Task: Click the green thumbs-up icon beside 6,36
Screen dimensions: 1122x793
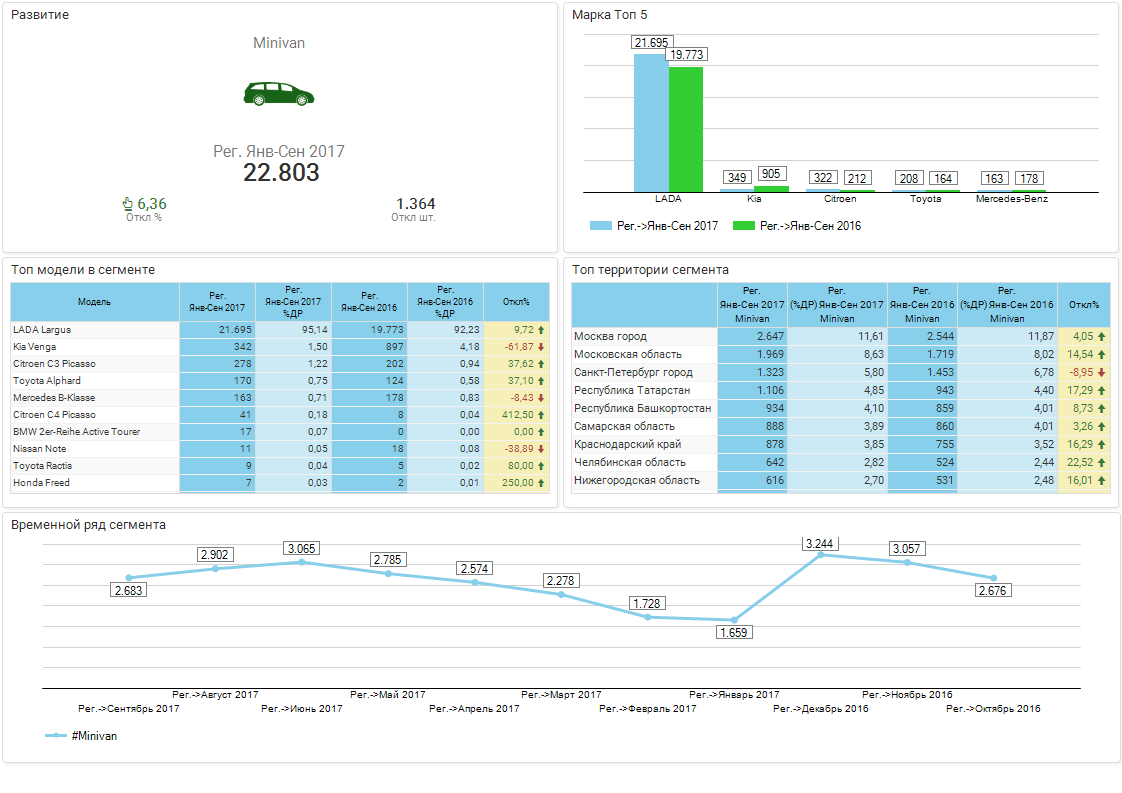Action: [128, 204]
